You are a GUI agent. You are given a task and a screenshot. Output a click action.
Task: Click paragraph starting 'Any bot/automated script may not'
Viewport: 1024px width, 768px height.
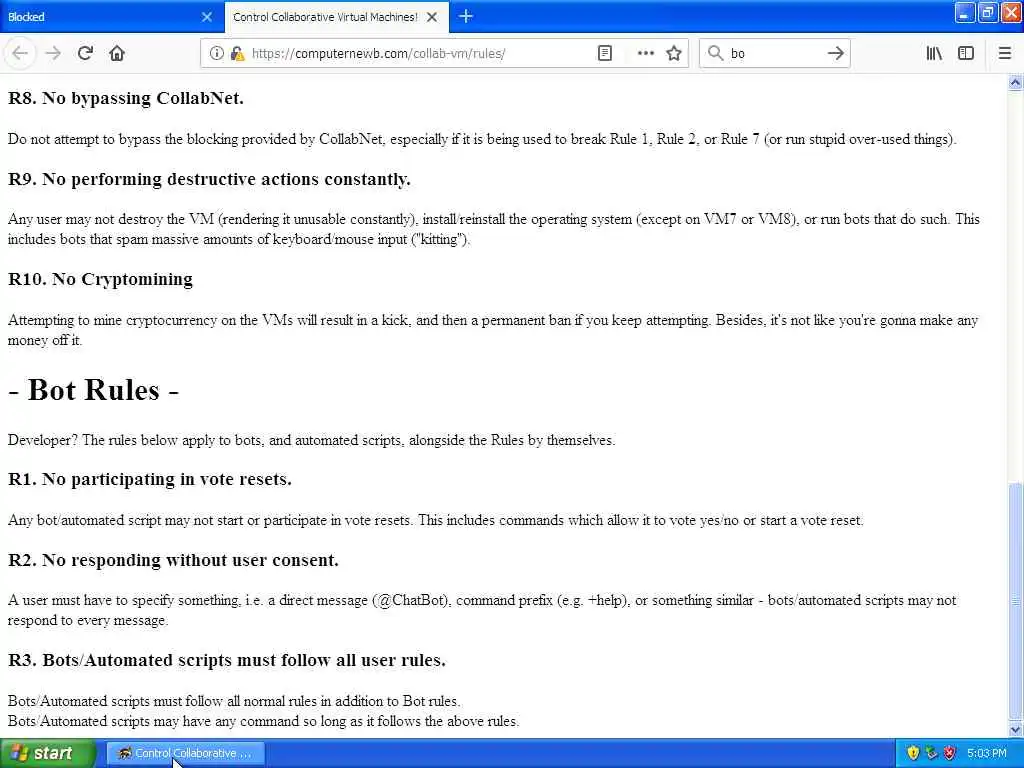[x=436, y=520]
